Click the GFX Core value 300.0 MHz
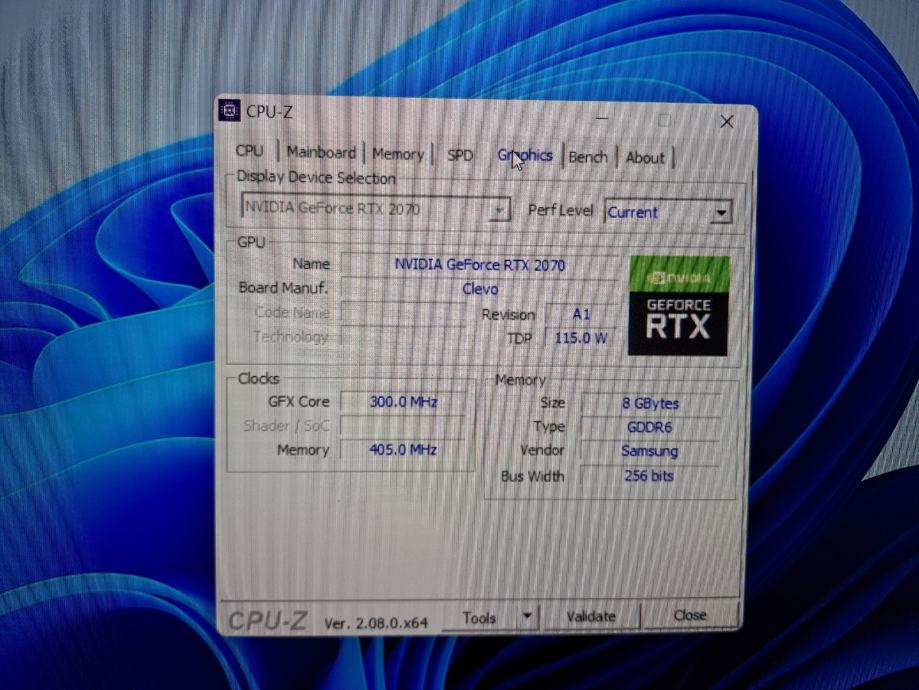This screenshot has width=919, height=690. coord(404,402)
